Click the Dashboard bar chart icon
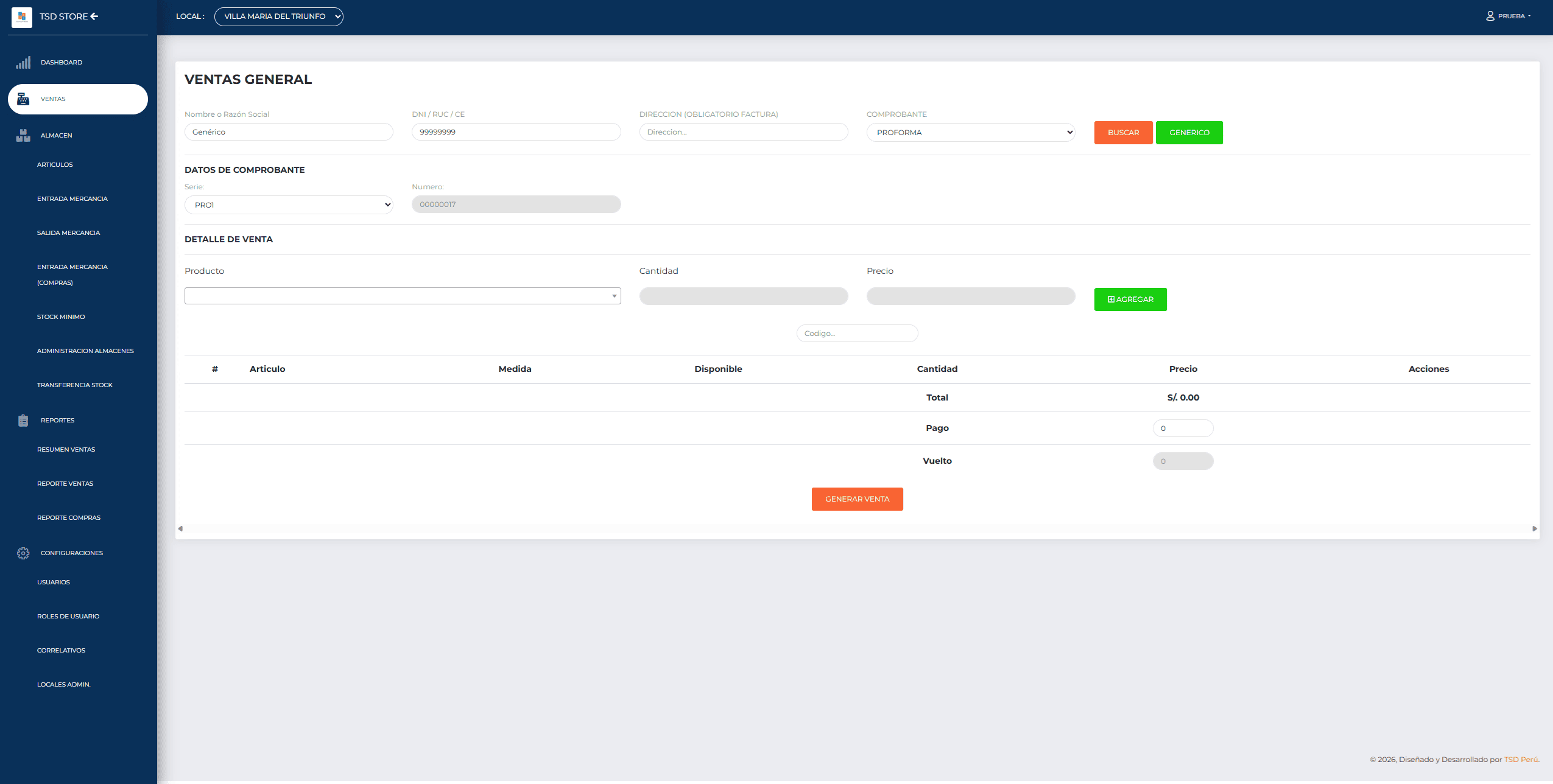 coord(23,63)
